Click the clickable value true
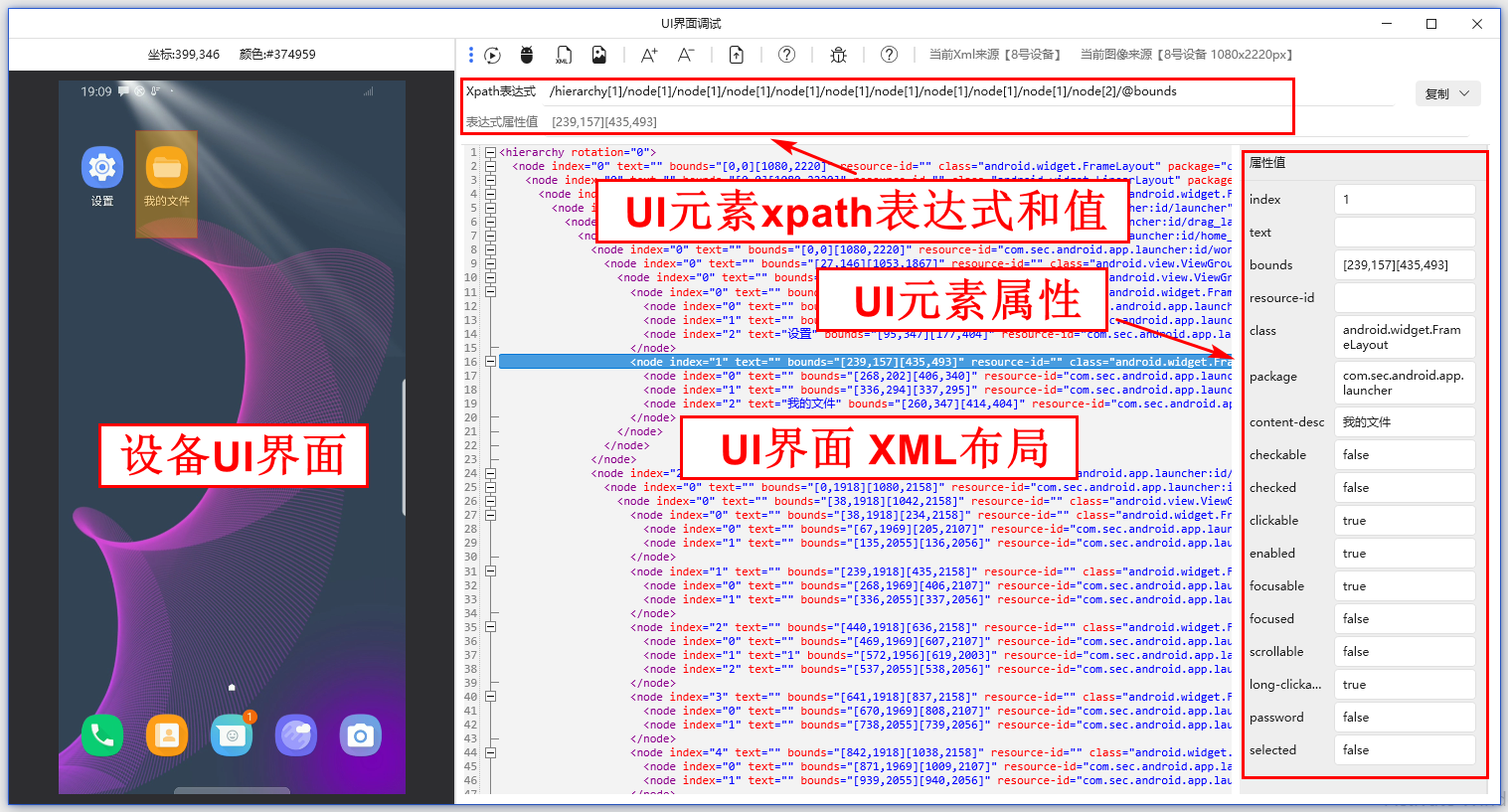 pos(1405,521)
